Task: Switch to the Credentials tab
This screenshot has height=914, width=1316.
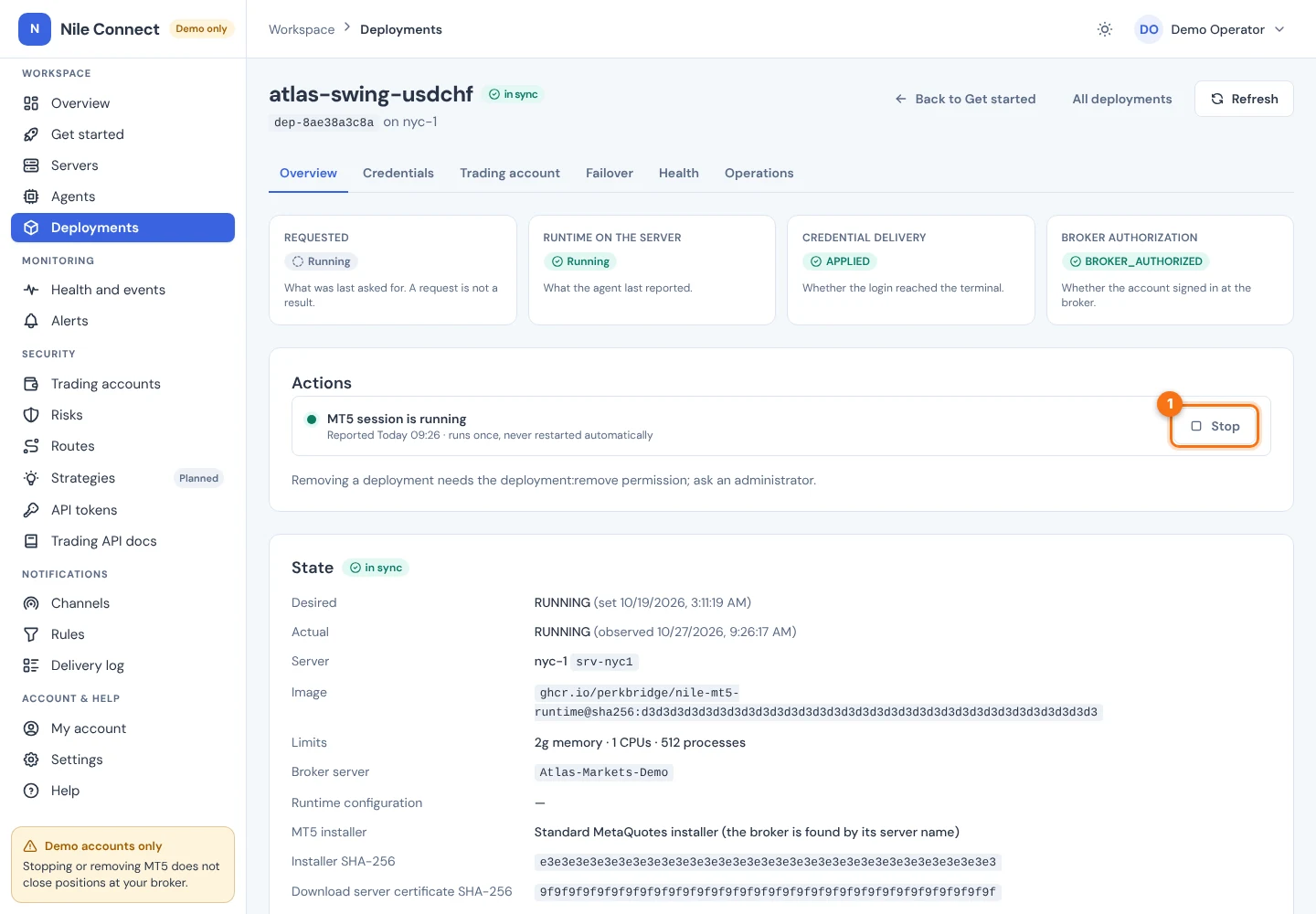Action: 398,173
